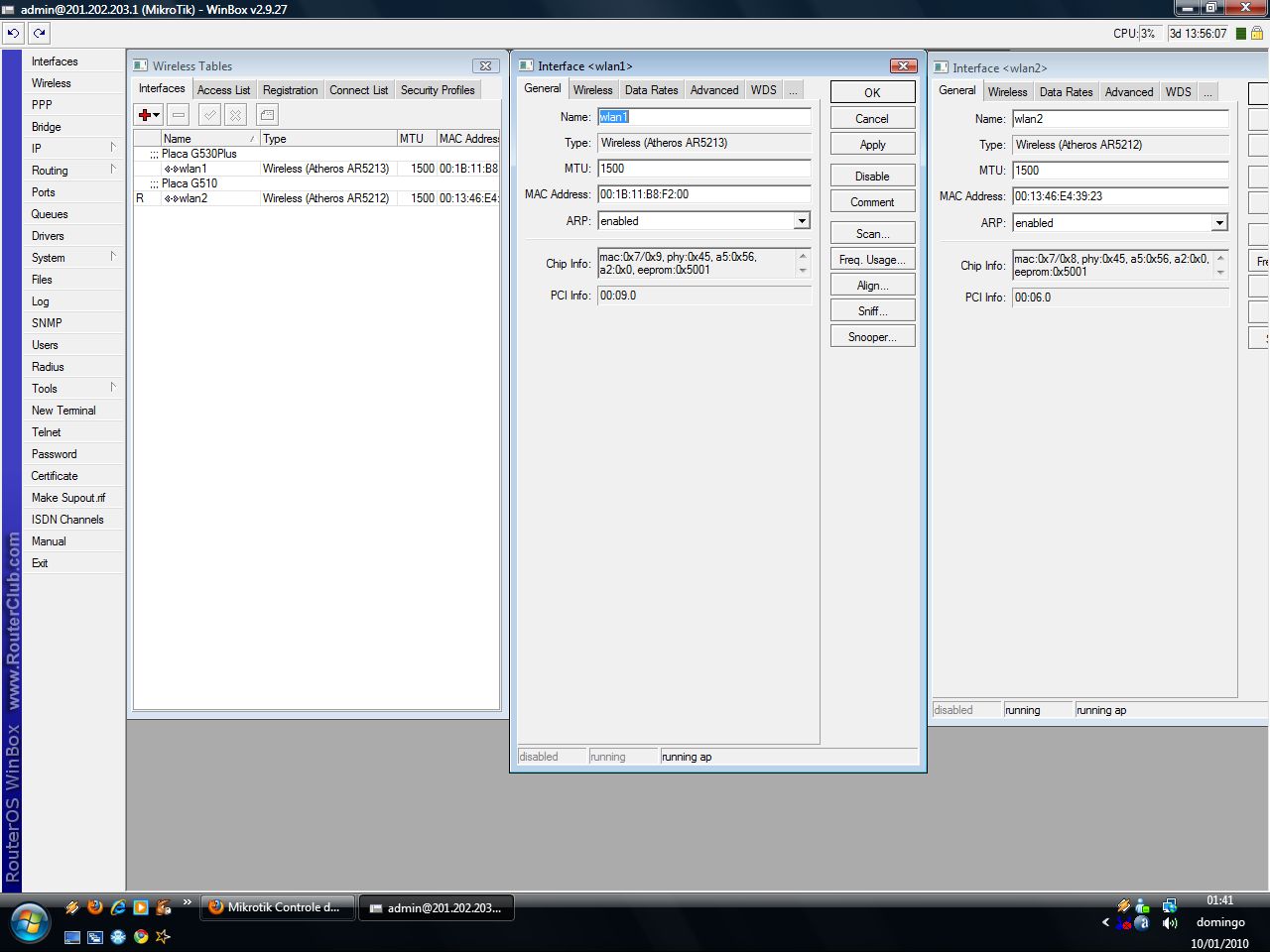Switch to Access List tab
1270x952 pixels.
point(223,90)
